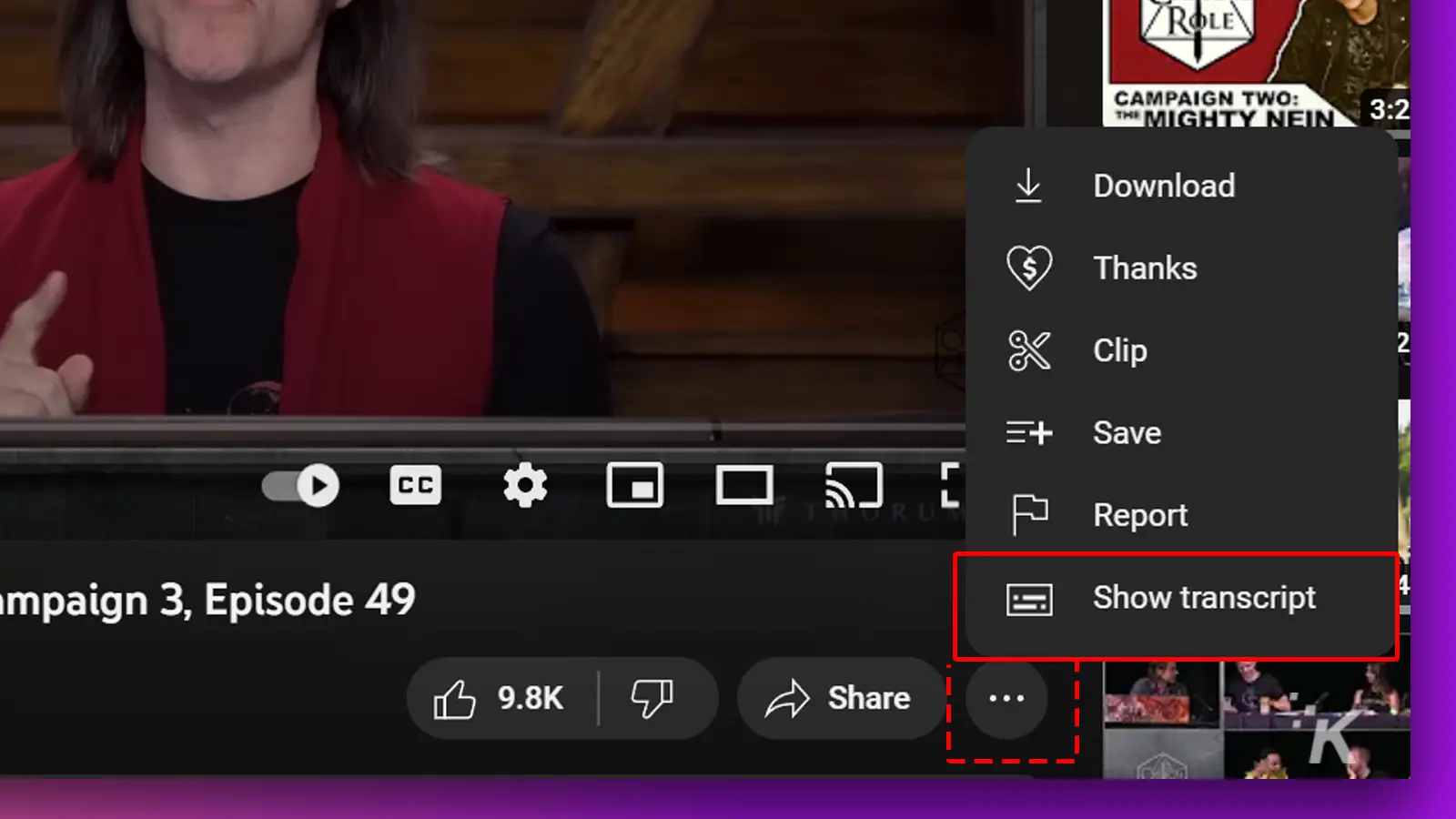This screenshot has height=819, width=1456.
Task: Cast video to a TV
Action: tap(854, 485)
